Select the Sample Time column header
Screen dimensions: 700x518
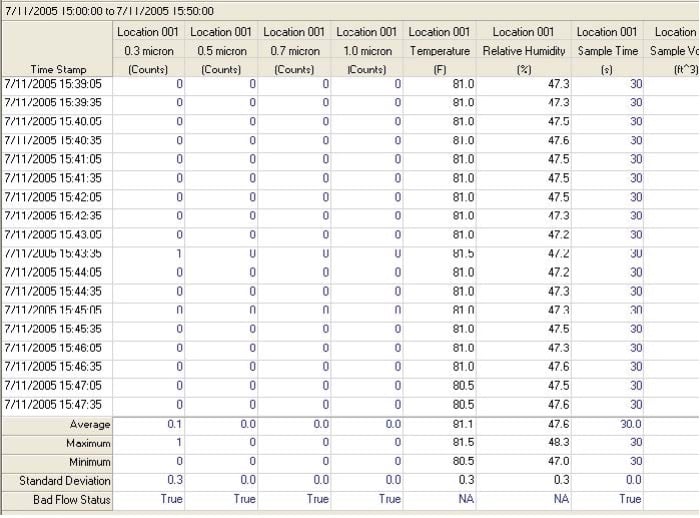coord(607,50)
